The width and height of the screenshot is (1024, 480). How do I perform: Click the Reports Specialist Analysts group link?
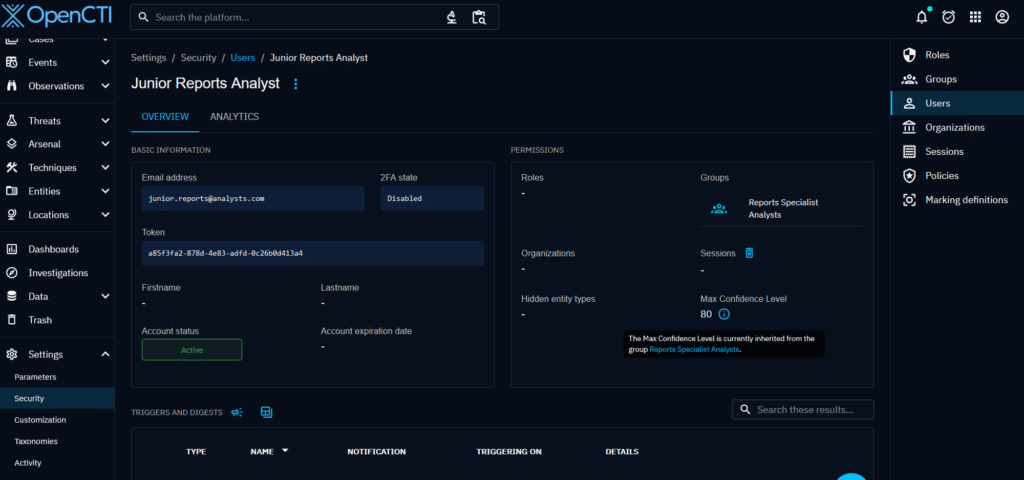coord(782,208)
